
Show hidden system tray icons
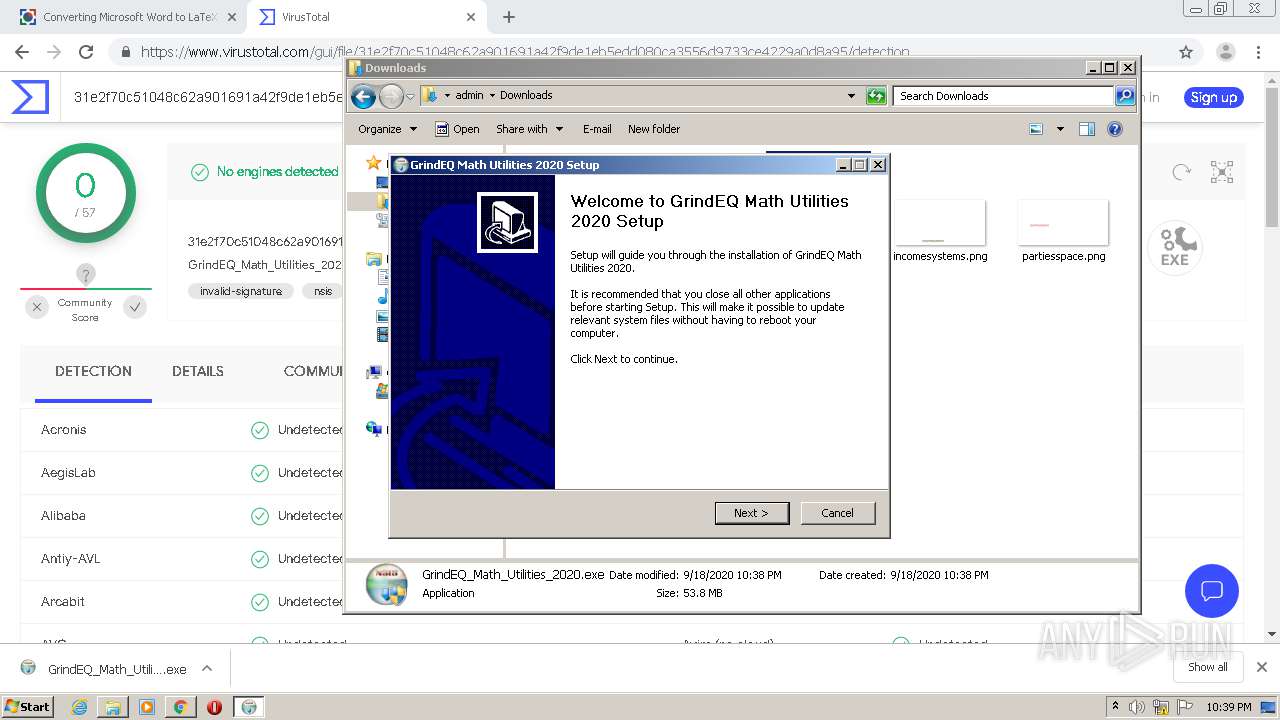(x=1116, y=707)
